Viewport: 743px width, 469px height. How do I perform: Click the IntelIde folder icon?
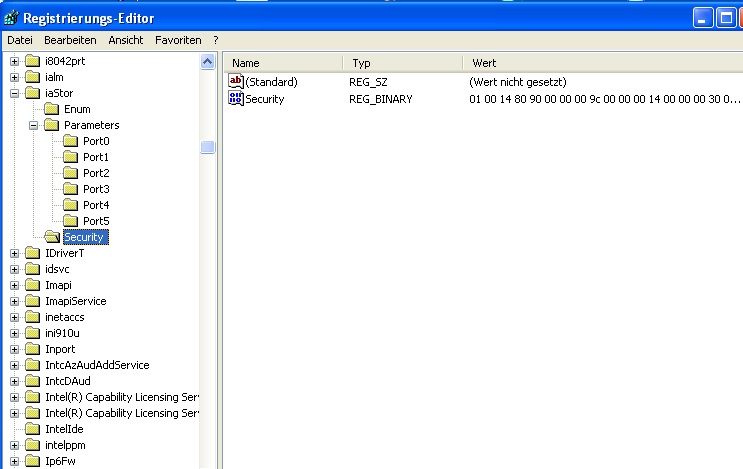coord(32,429)
